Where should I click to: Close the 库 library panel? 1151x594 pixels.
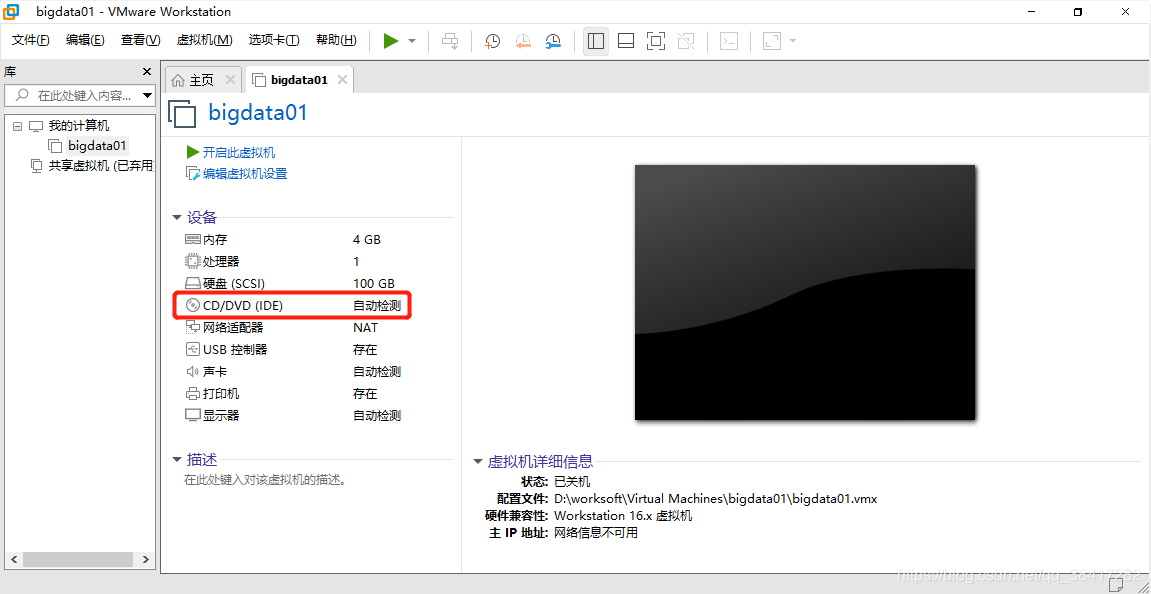pos(147,72)
